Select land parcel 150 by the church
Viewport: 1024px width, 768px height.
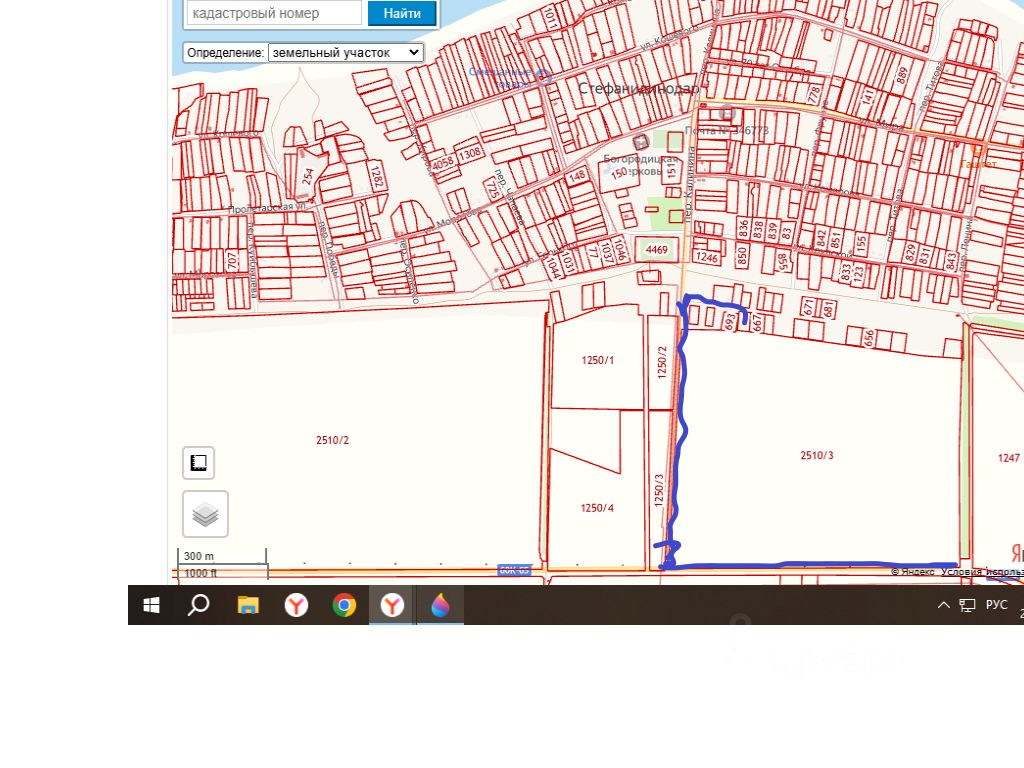click(618, 174)
